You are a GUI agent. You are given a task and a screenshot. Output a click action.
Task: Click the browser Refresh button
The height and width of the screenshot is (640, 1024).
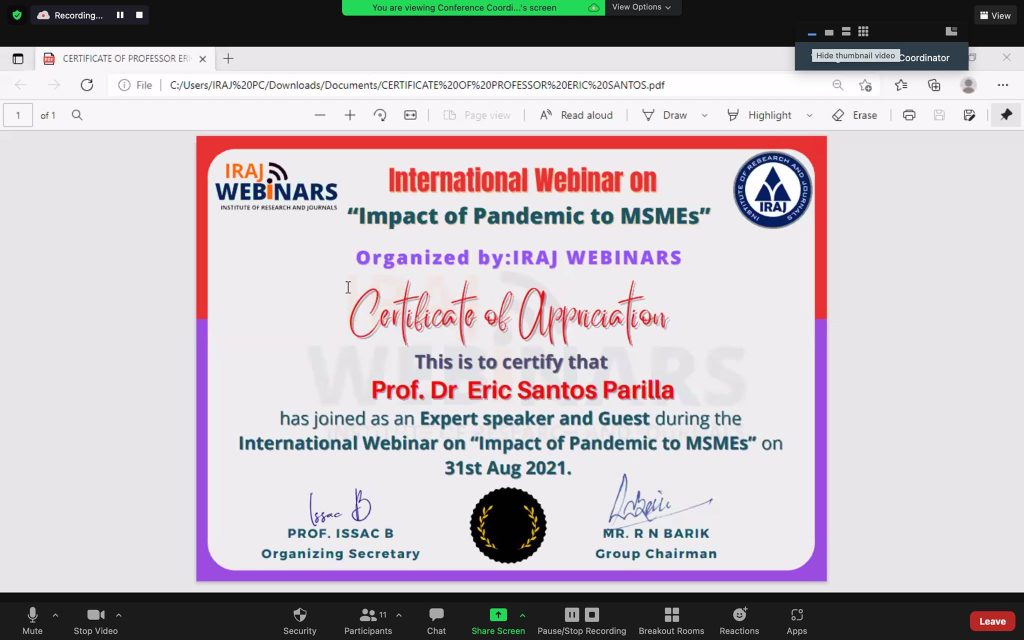tap(87, 85)
